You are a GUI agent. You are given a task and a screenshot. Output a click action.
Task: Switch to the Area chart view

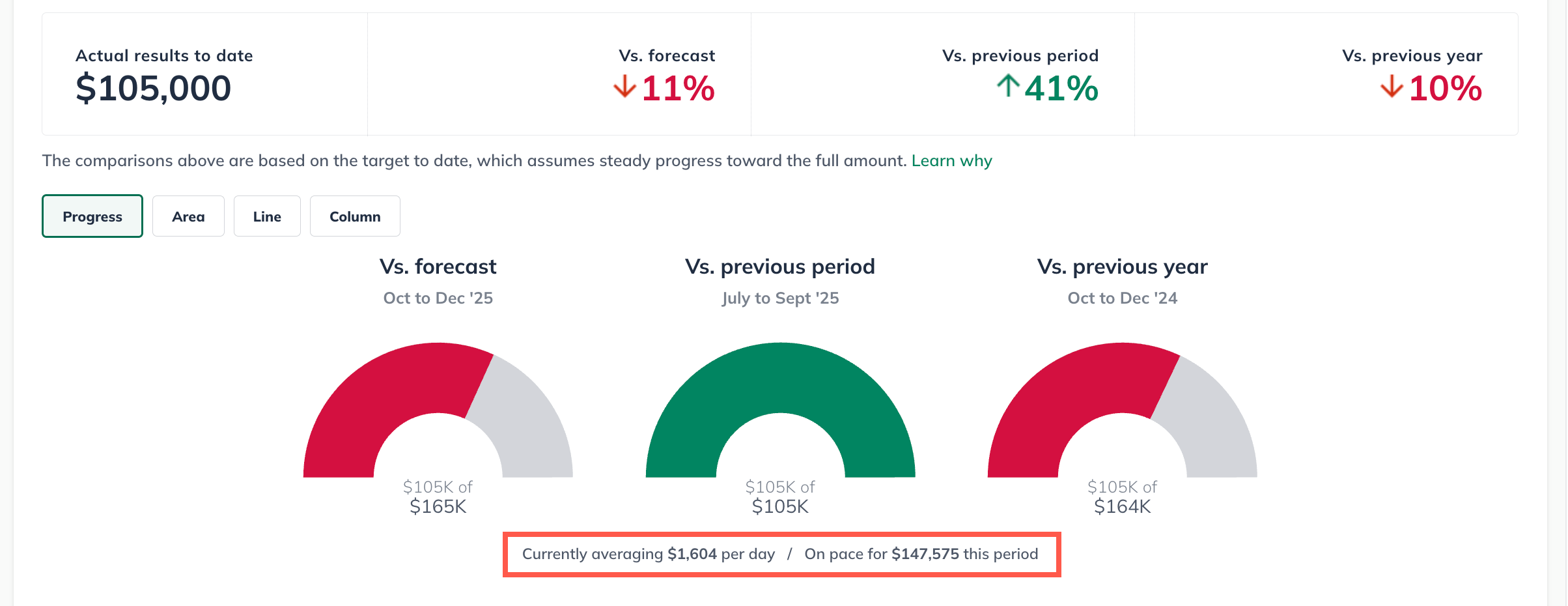click(x=188, y=216)
